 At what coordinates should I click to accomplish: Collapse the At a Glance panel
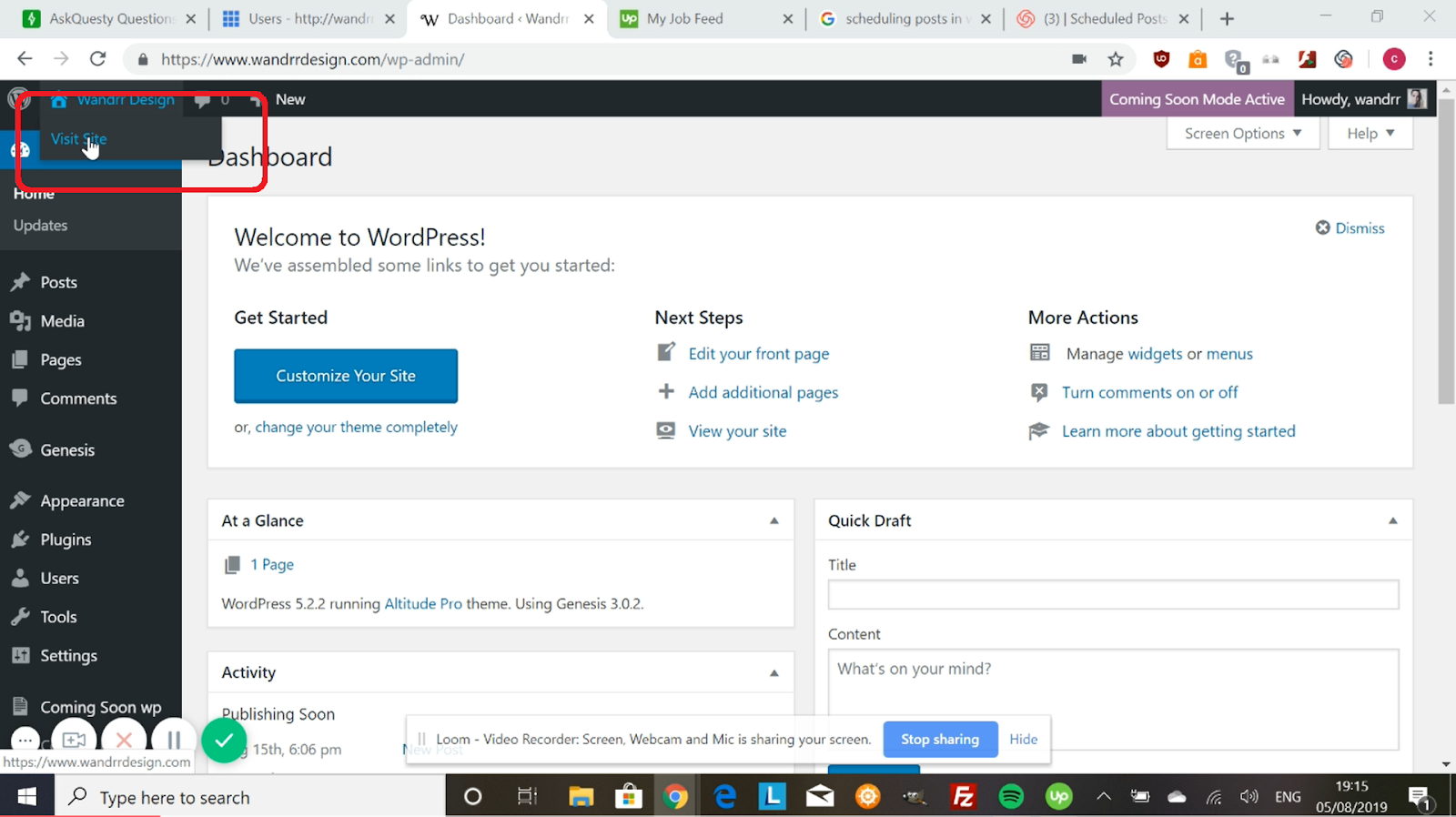pos(774,521)
